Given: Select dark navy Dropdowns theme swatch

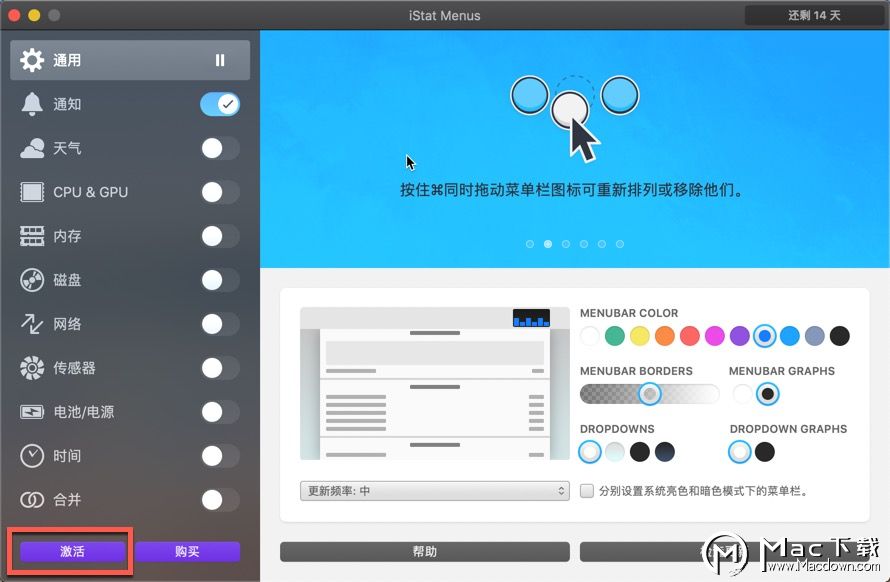Looking at the screenshot, I should (x=665, y=452).
